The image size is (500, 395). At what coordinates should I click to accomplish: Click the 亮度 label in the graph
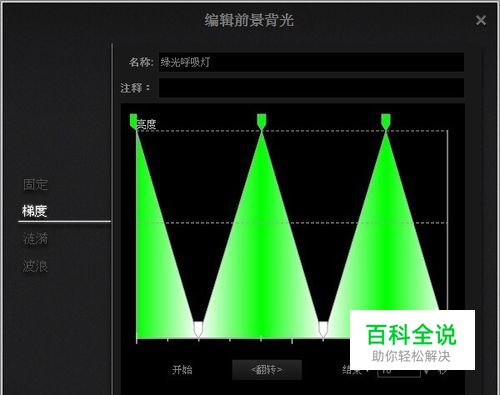click(x=146, y=125)
